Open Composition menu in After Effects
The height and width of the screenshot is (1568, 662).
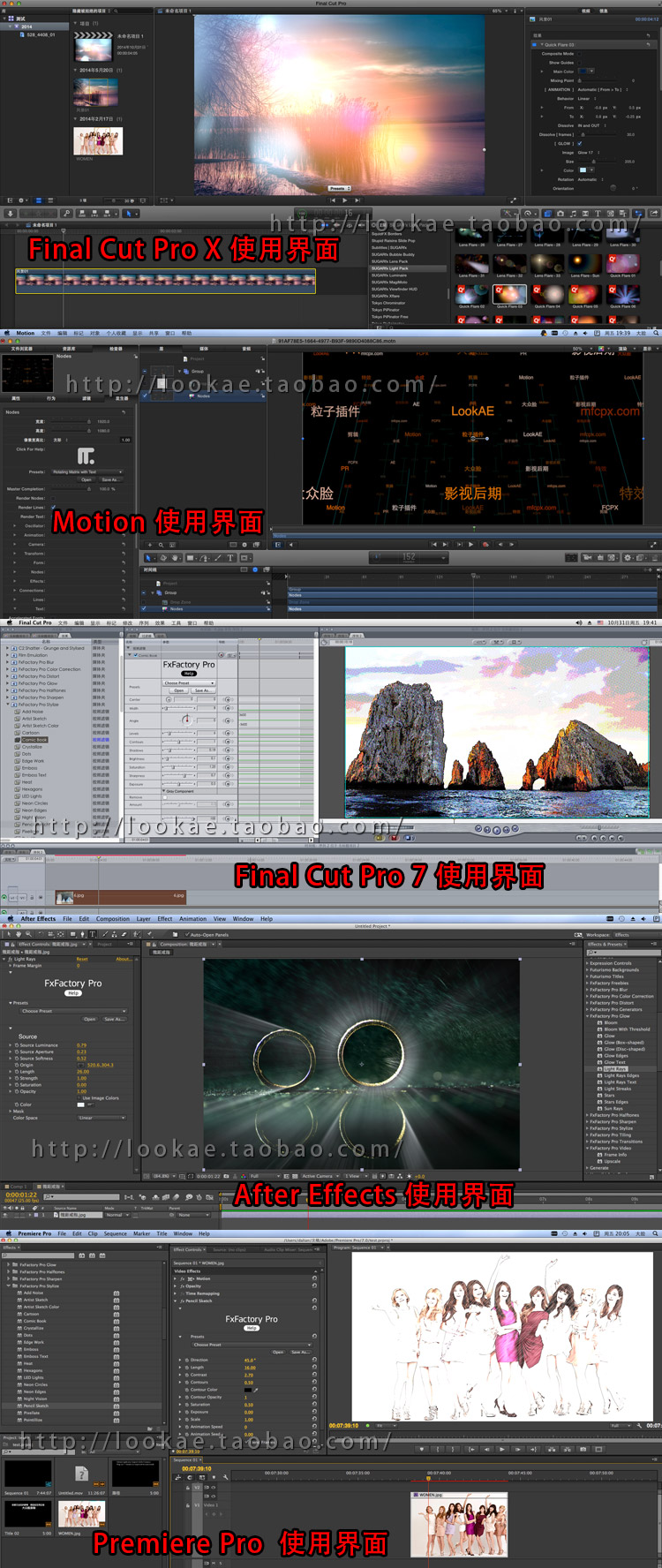pos(113,918)
